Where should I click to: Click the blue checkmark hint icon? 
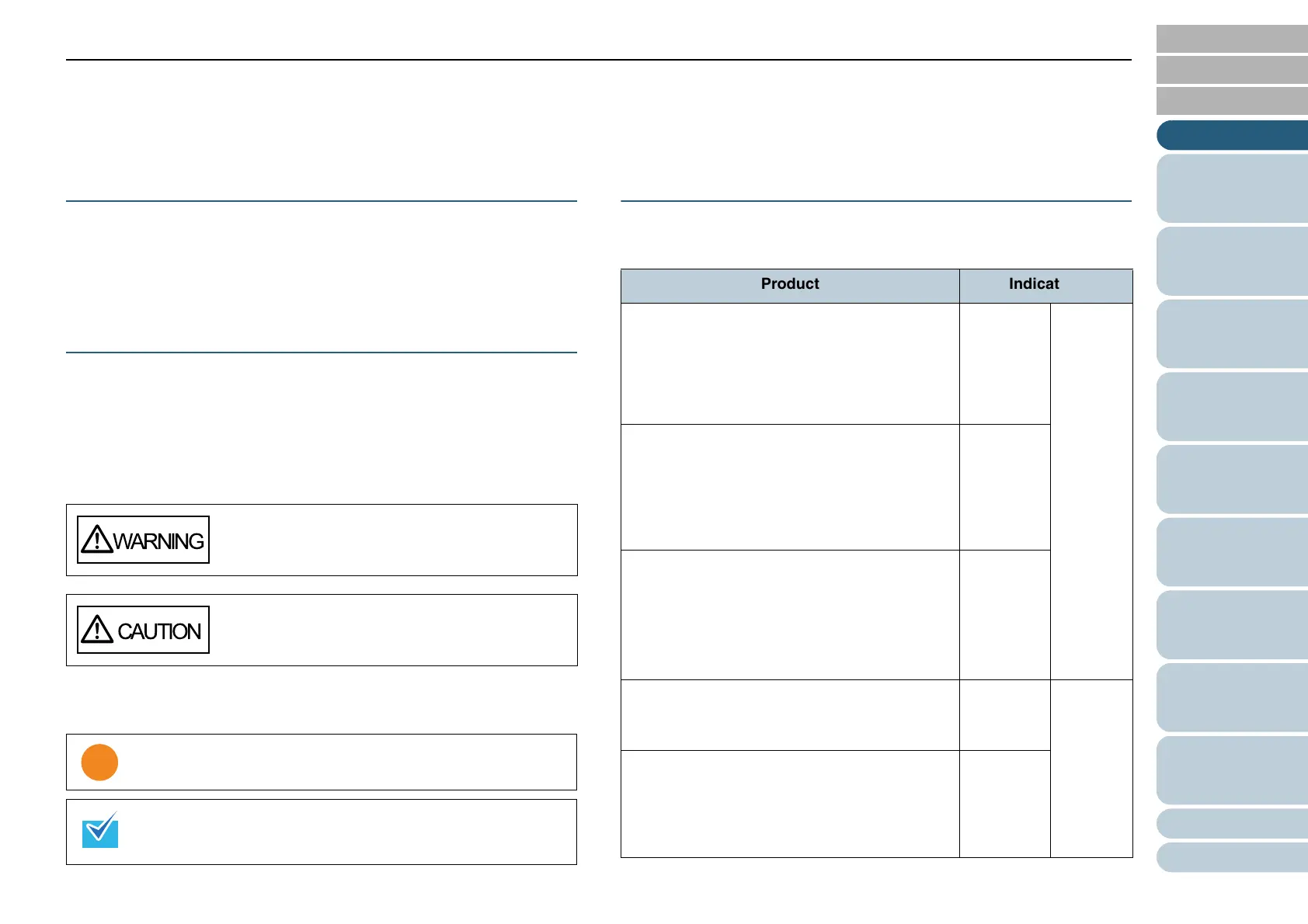pyautogui.click(x=100, y=830)
